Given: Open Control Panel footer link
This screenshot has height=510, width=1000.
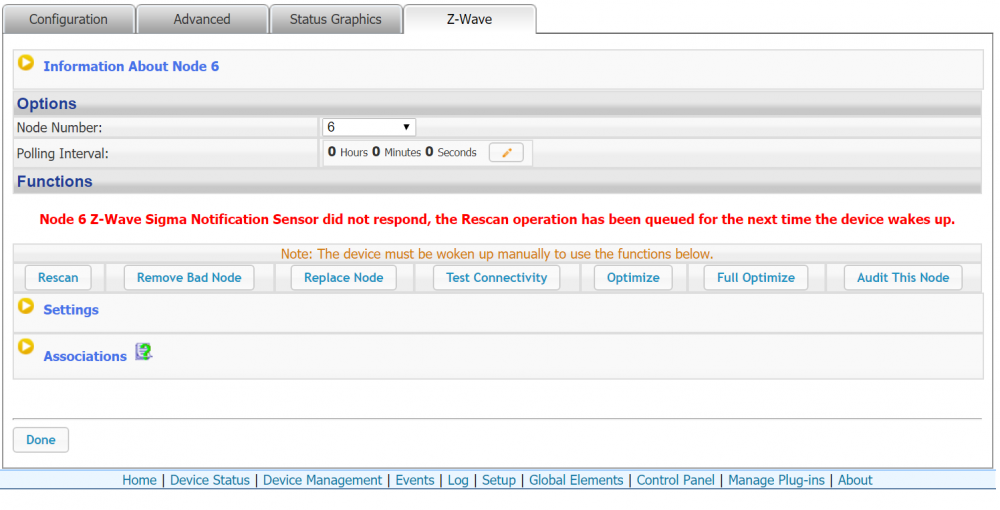Looking at the screenshot, I should (675, 480).
